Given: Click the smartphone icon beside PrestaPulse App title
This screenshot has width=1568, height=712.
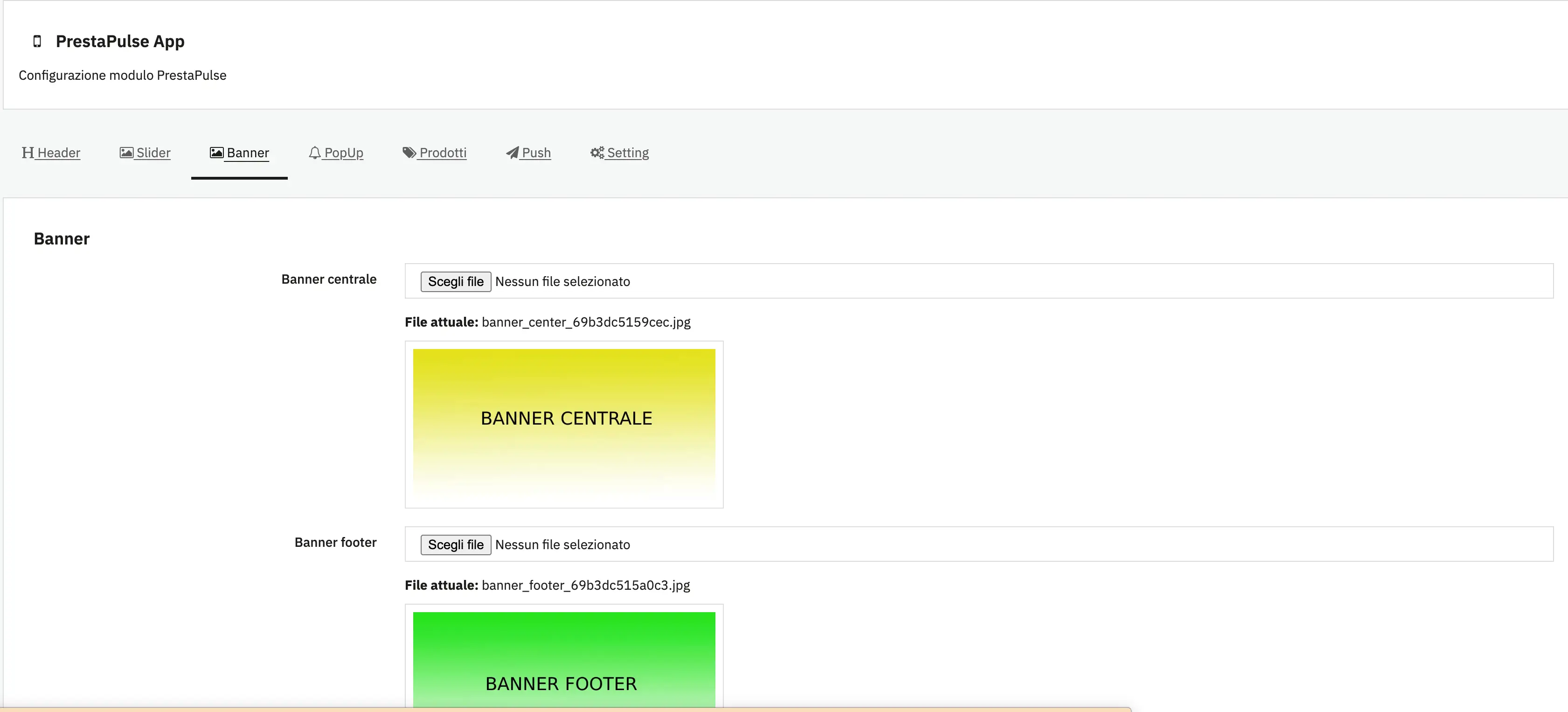Looking at the screenshot, I should point(37,41).
